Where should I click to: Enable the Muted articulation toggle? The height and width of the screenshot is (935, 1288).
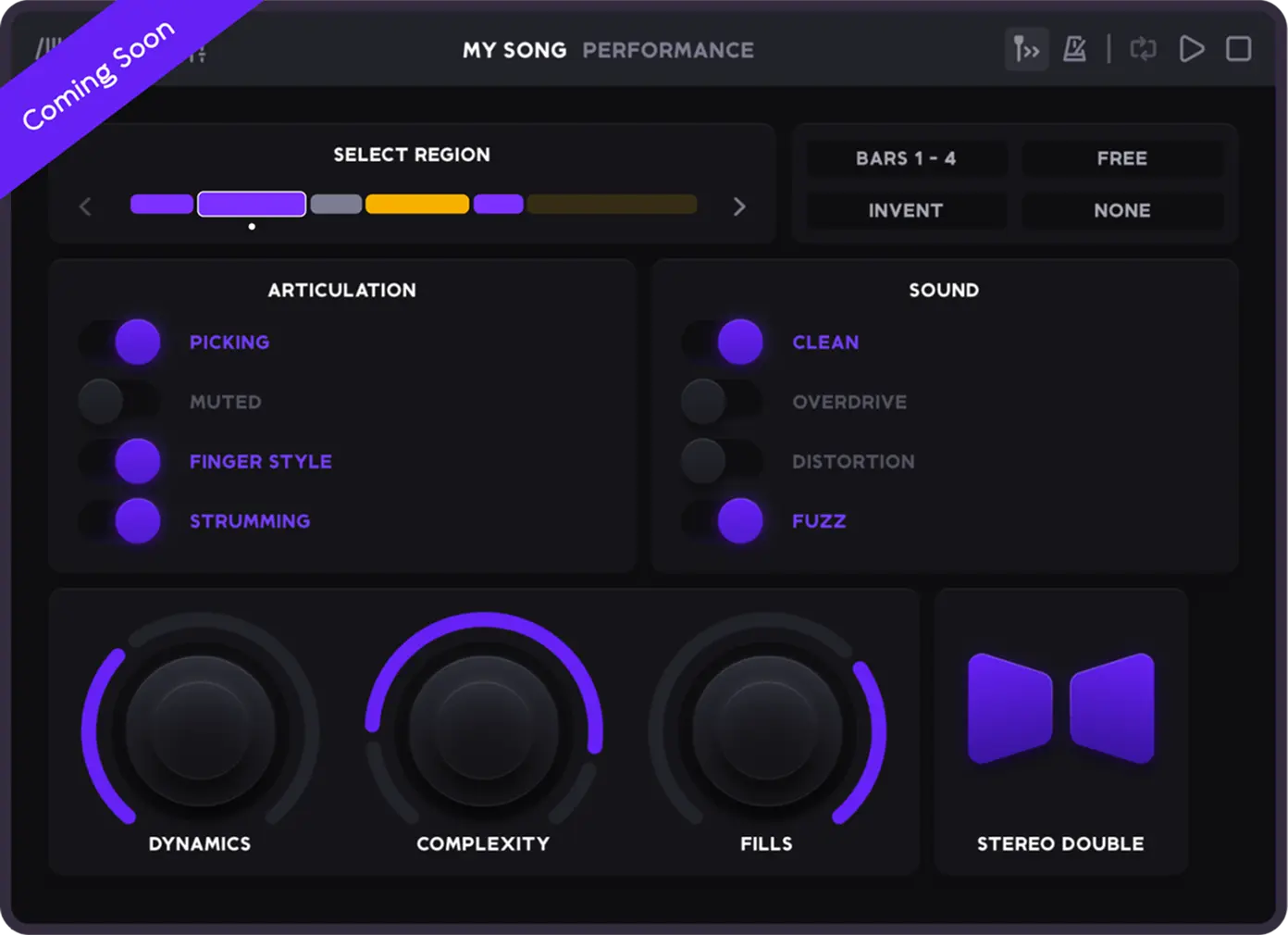tap(120, 401)
